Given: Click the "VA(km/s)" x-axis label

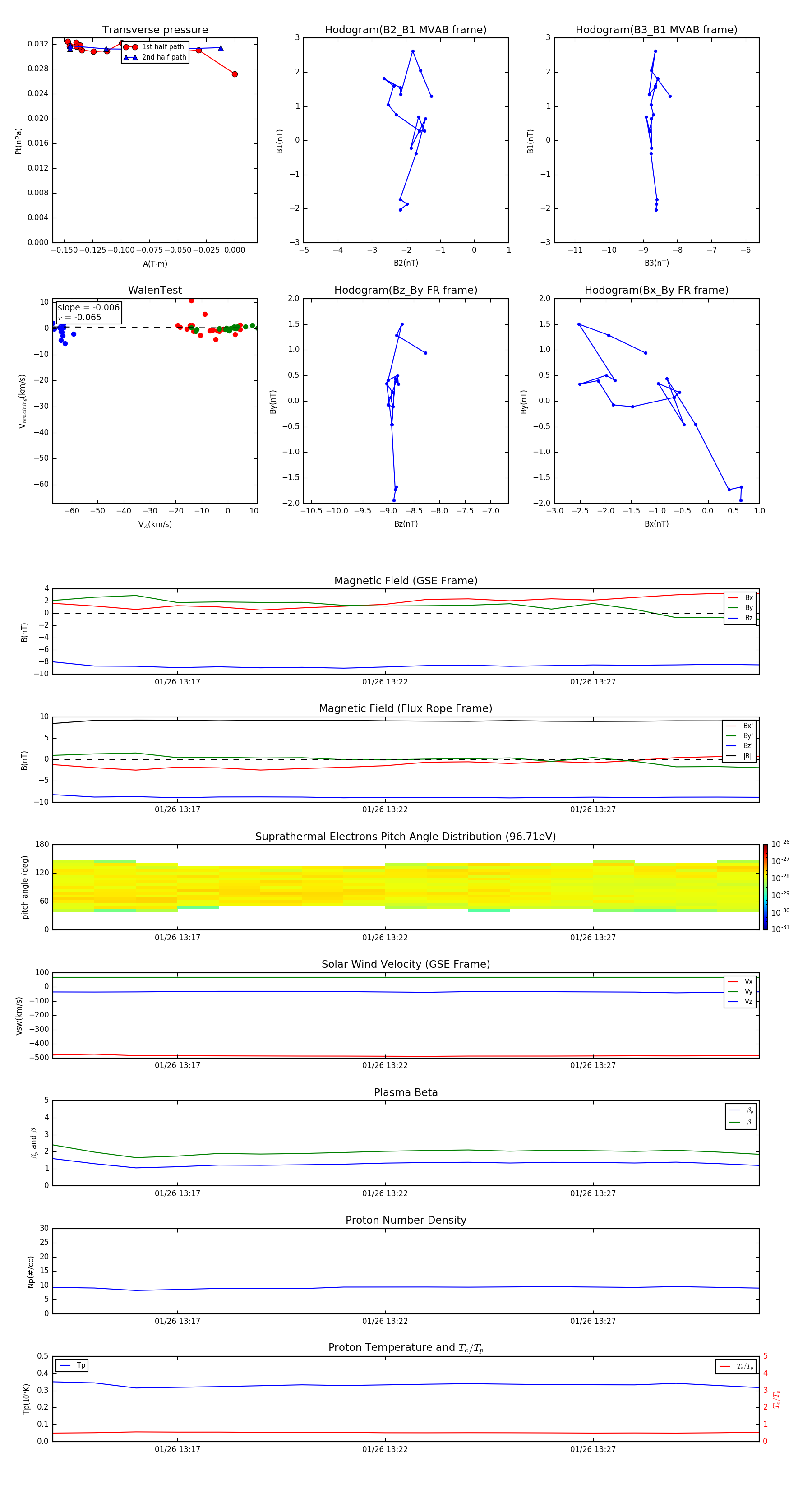Looking at the screenshot, I should 155,525.
